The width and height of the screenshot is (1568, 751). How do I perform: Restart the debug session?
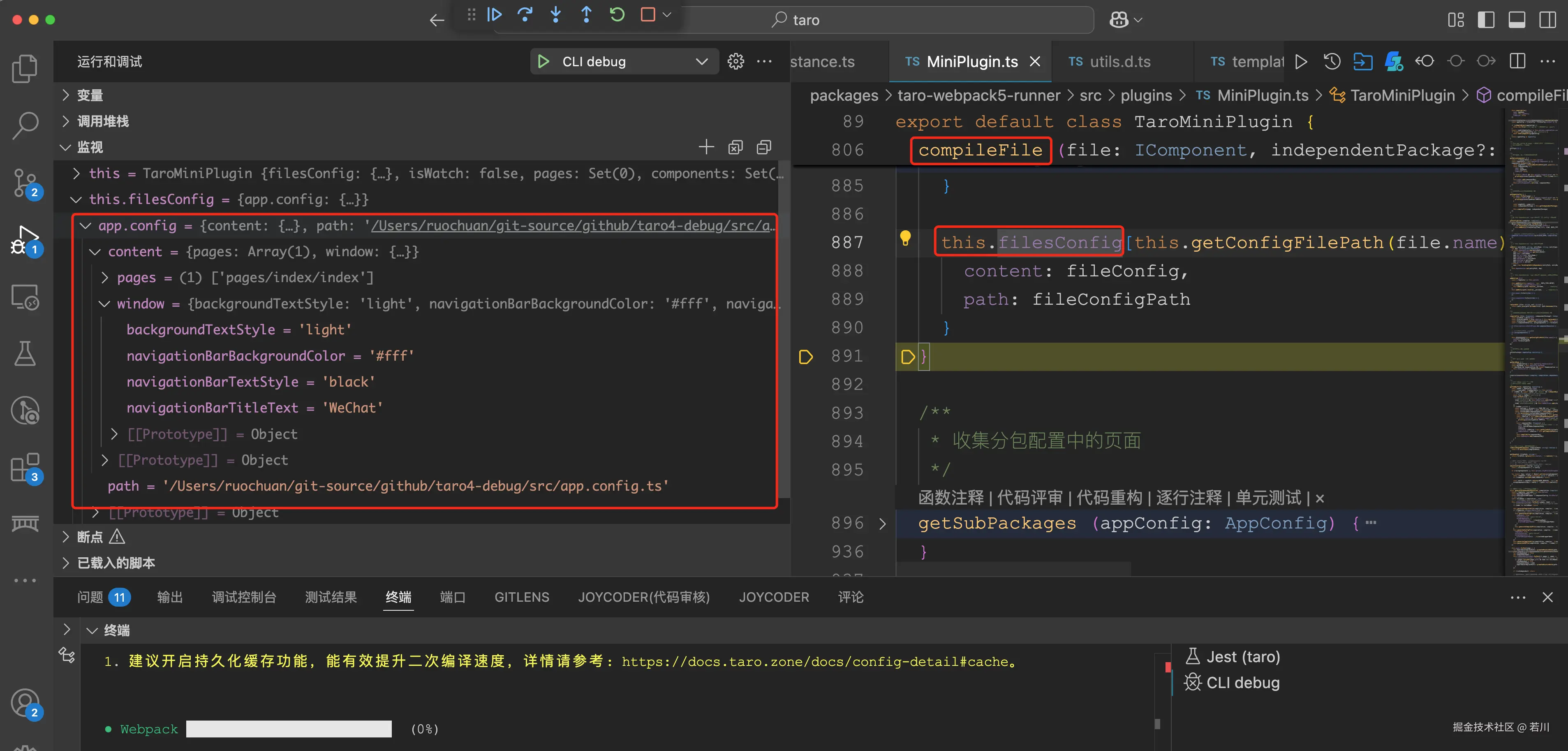pos(617,15)
